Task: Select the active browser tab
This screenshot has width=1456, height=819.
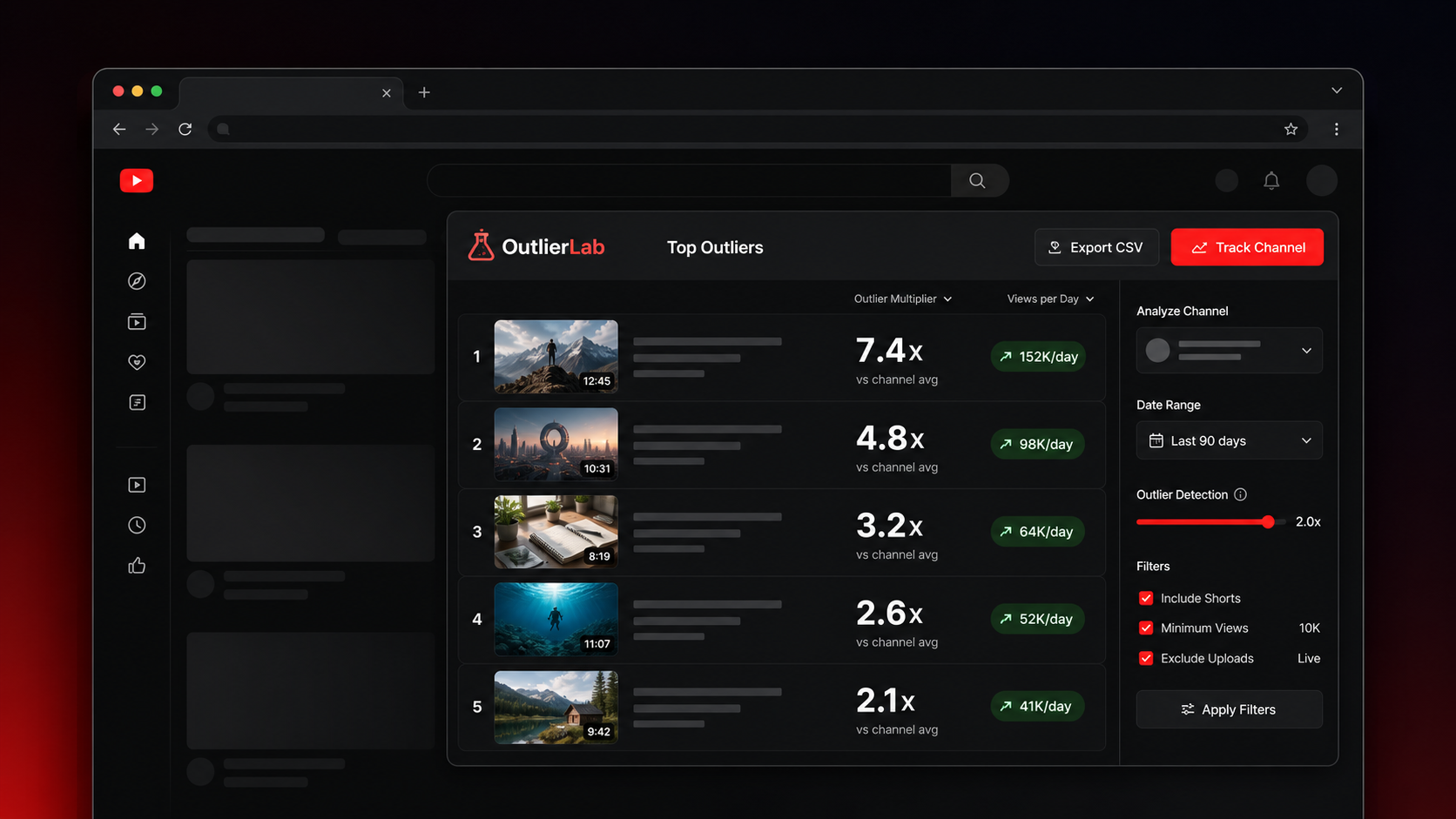Action: 292,92
